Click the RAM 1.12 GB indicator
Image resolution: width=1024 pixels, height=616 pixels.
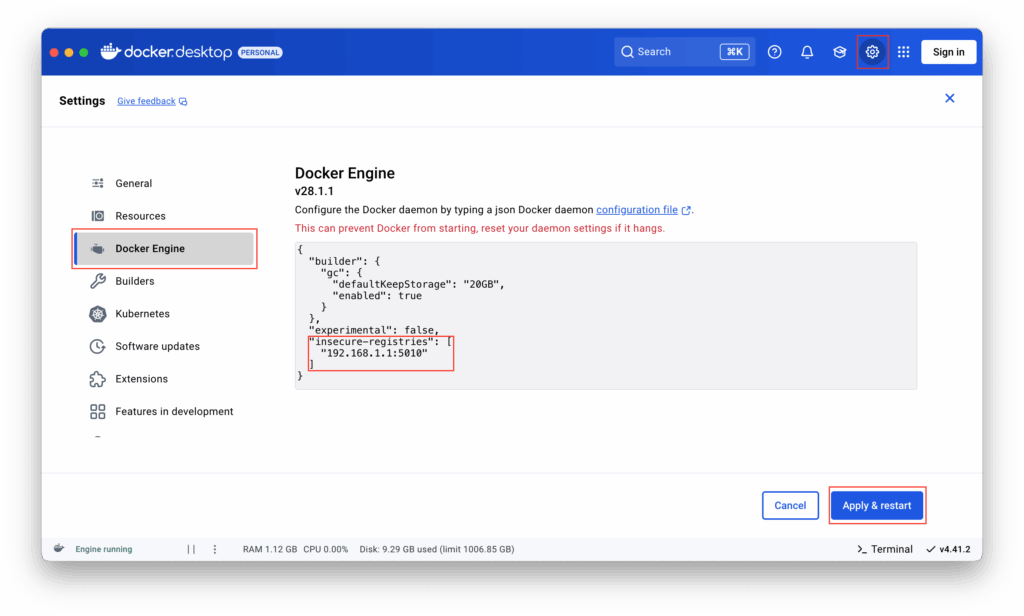(270, 549)
